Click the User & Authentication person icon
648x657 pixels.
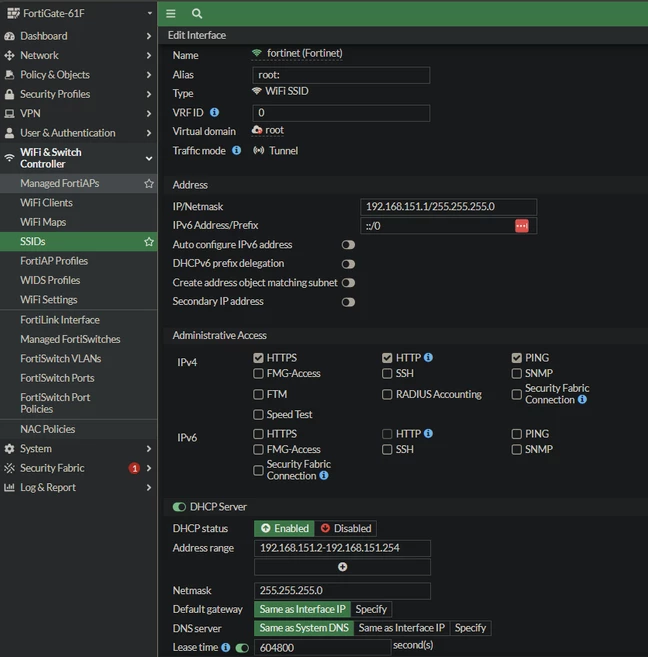pos(9,133)
